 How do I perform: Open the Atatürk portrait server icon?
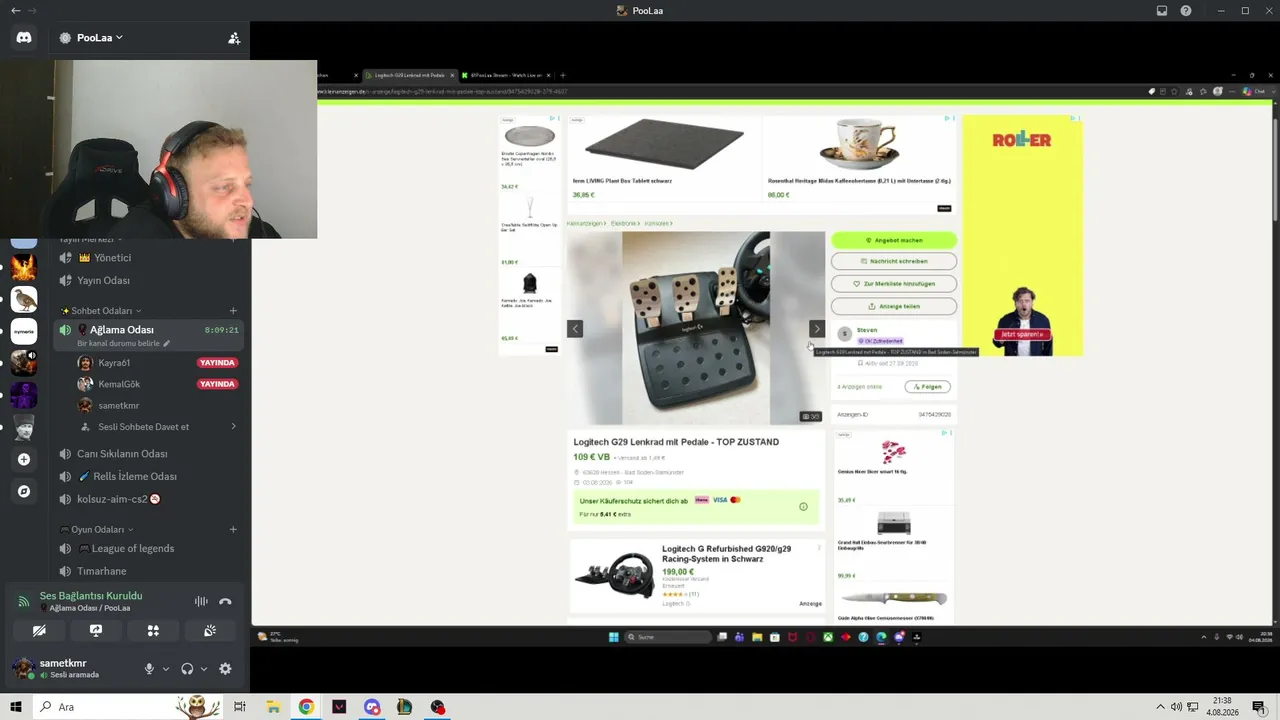[24, 427]
